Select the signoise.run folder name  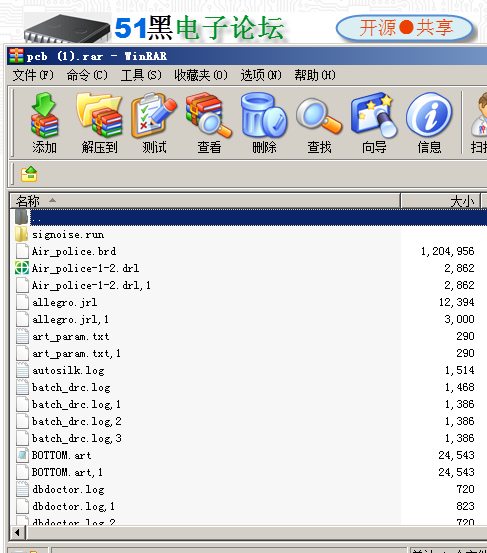click(x=68, y=235)
